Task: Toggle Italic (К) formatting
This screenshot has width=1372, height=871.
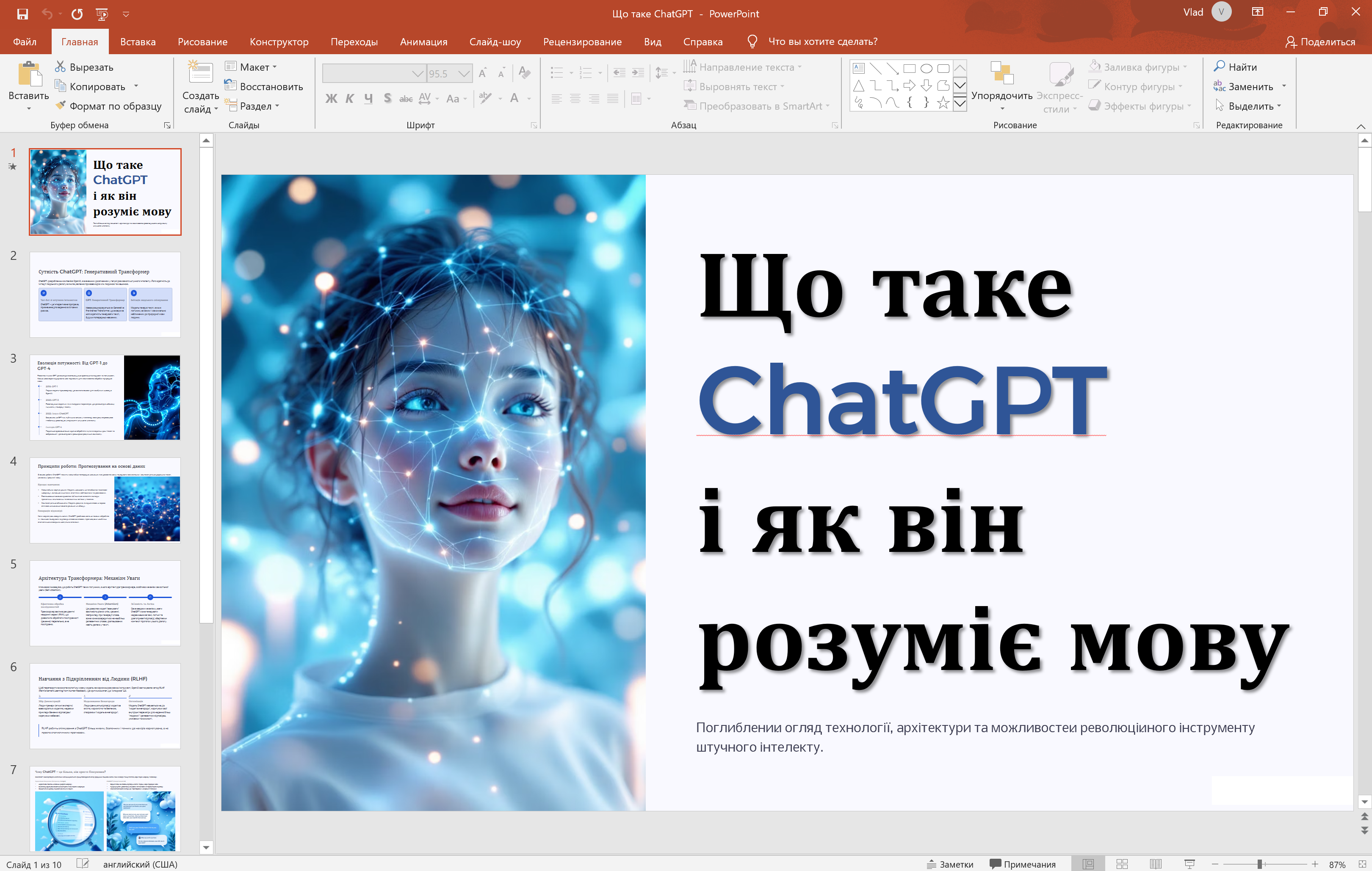Action: click(x=350, y=99)
